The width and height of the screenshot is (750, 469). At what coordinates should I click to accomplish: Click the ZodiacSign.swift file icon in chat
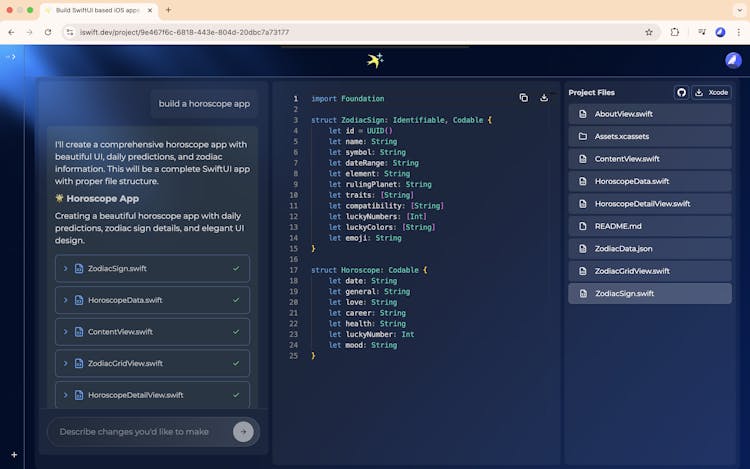79,269
